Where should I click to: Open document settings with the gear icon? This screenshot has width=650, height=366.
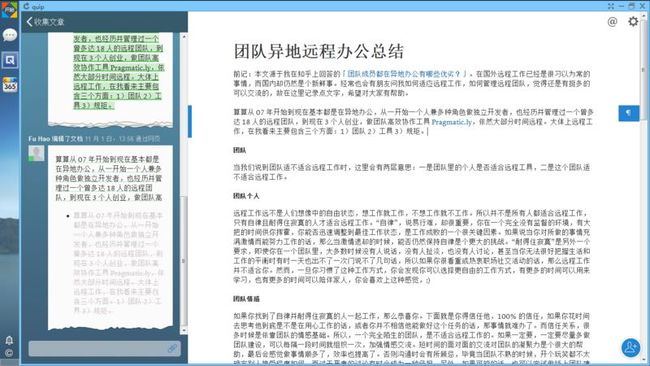[633, 21]
